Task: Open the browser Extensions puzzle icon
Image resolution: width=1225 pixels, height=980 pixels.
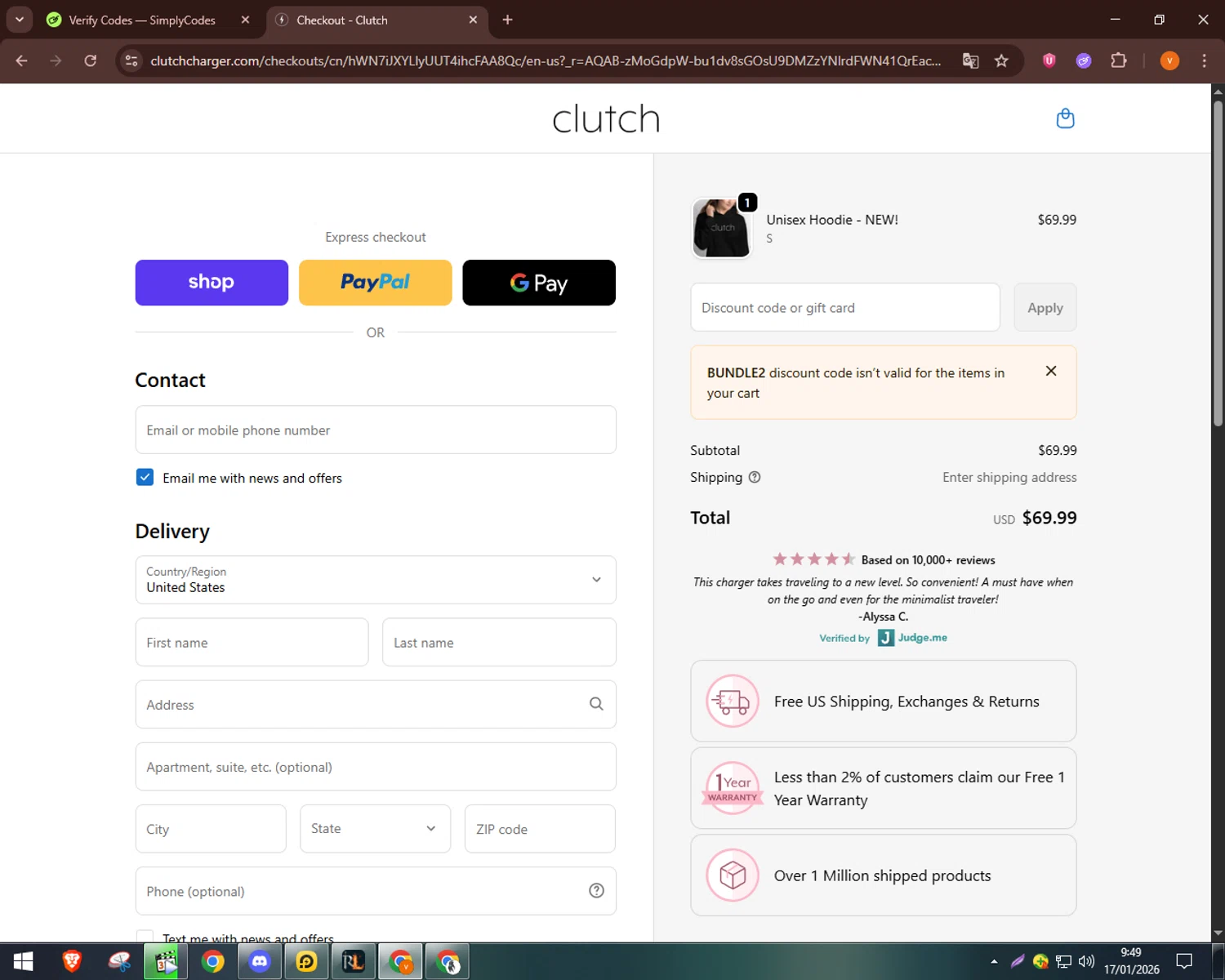Action: point(1119,60)
